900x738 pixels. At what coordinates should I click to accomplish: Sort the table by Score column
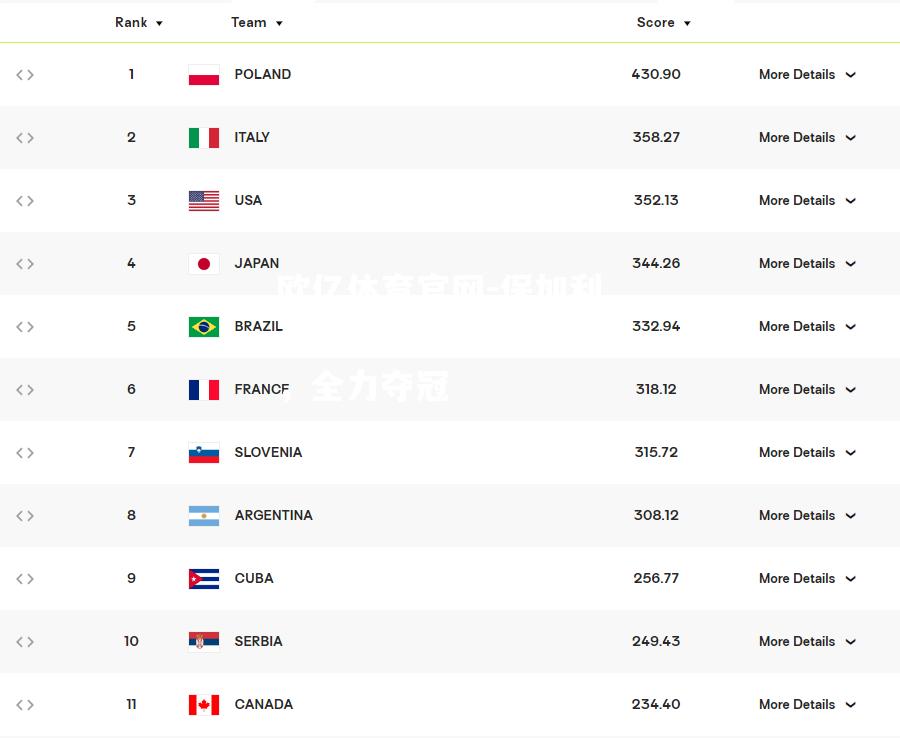pos(664,22)
